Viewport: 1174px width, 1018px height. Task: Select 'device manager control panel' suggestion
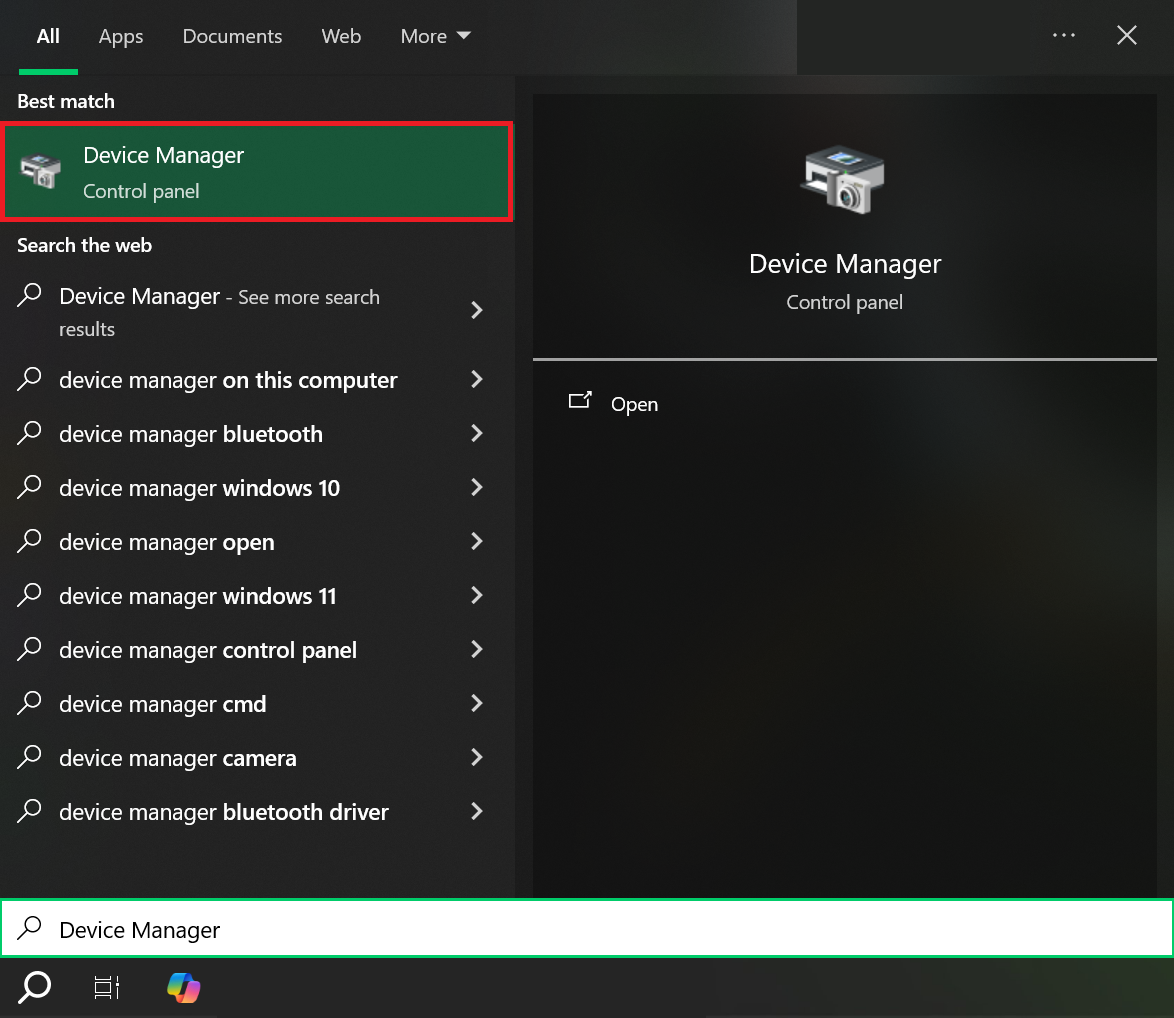pyautogui.click(x=208, y=650)
